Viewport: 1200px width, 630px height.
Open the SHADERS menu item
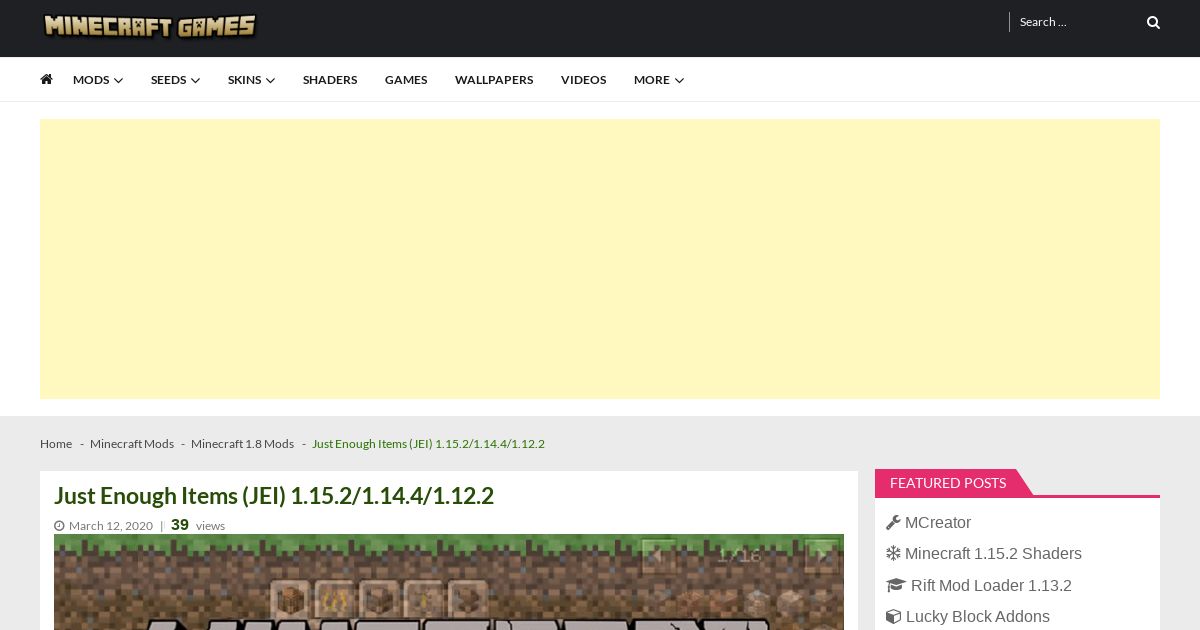pos(330,80)
